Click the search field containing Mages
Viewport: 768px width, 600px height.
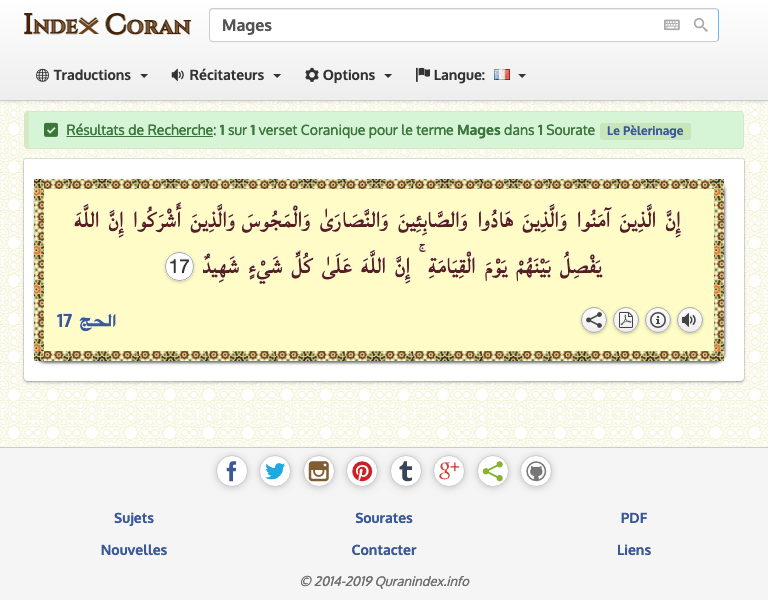430,25
